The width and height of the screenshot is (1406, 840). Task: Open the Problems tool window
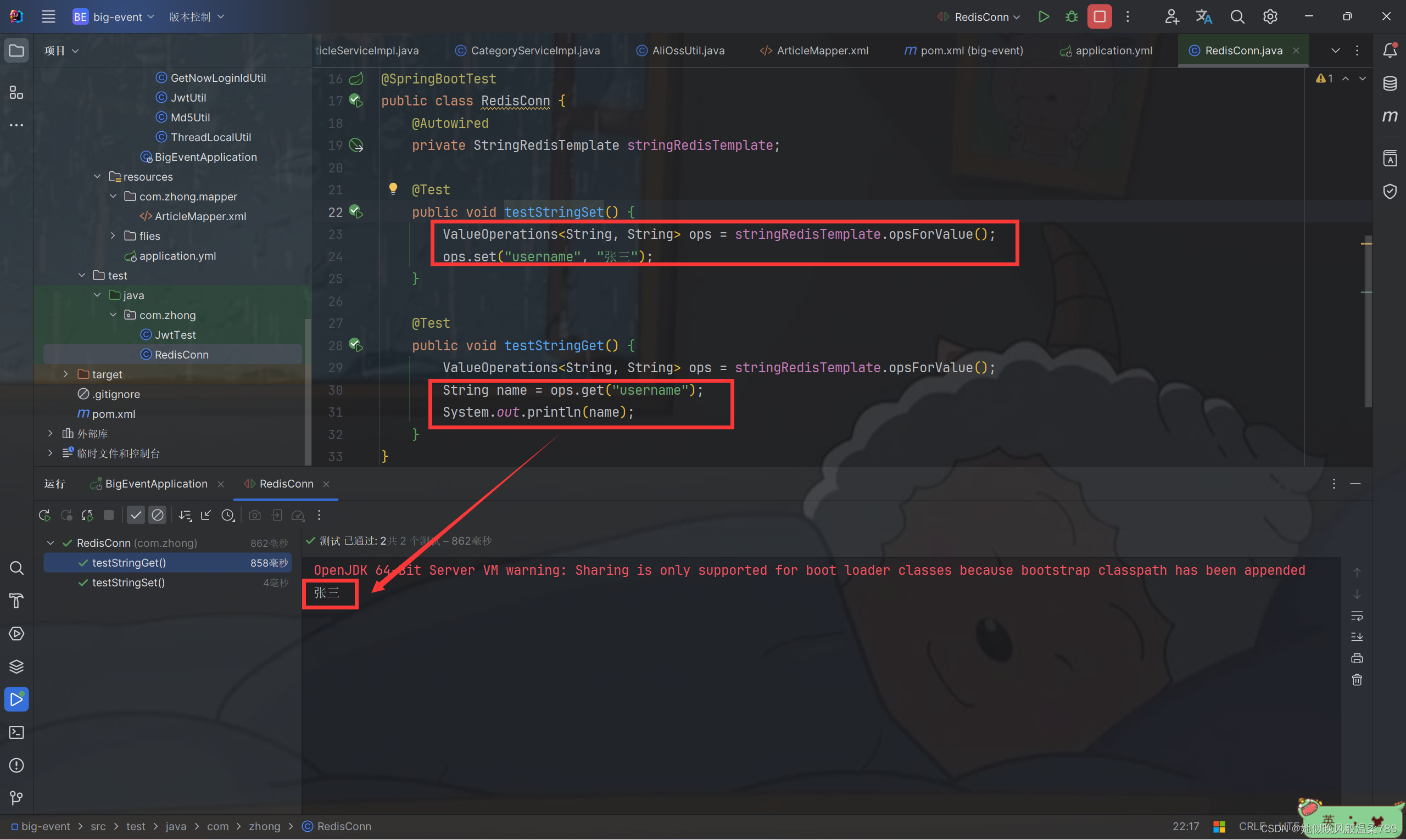coord(16,765)
